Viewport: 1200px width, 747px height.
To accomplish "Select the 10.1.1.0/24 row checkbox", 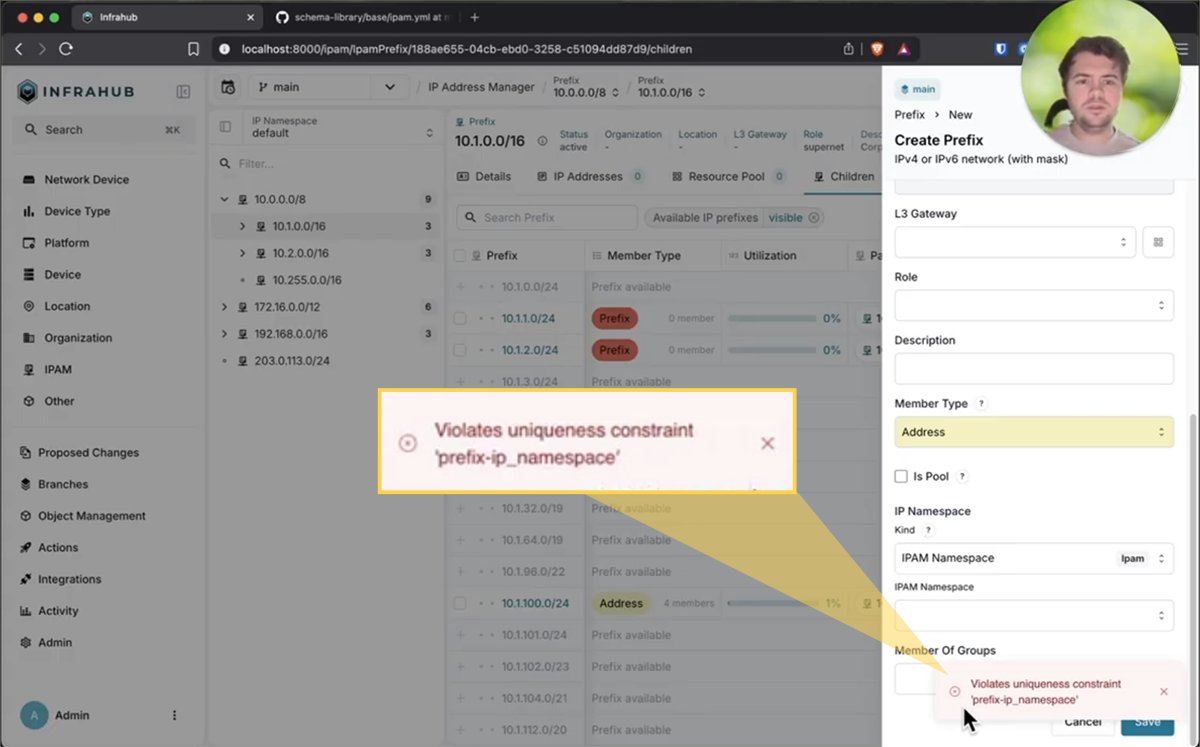I will 460,319.
